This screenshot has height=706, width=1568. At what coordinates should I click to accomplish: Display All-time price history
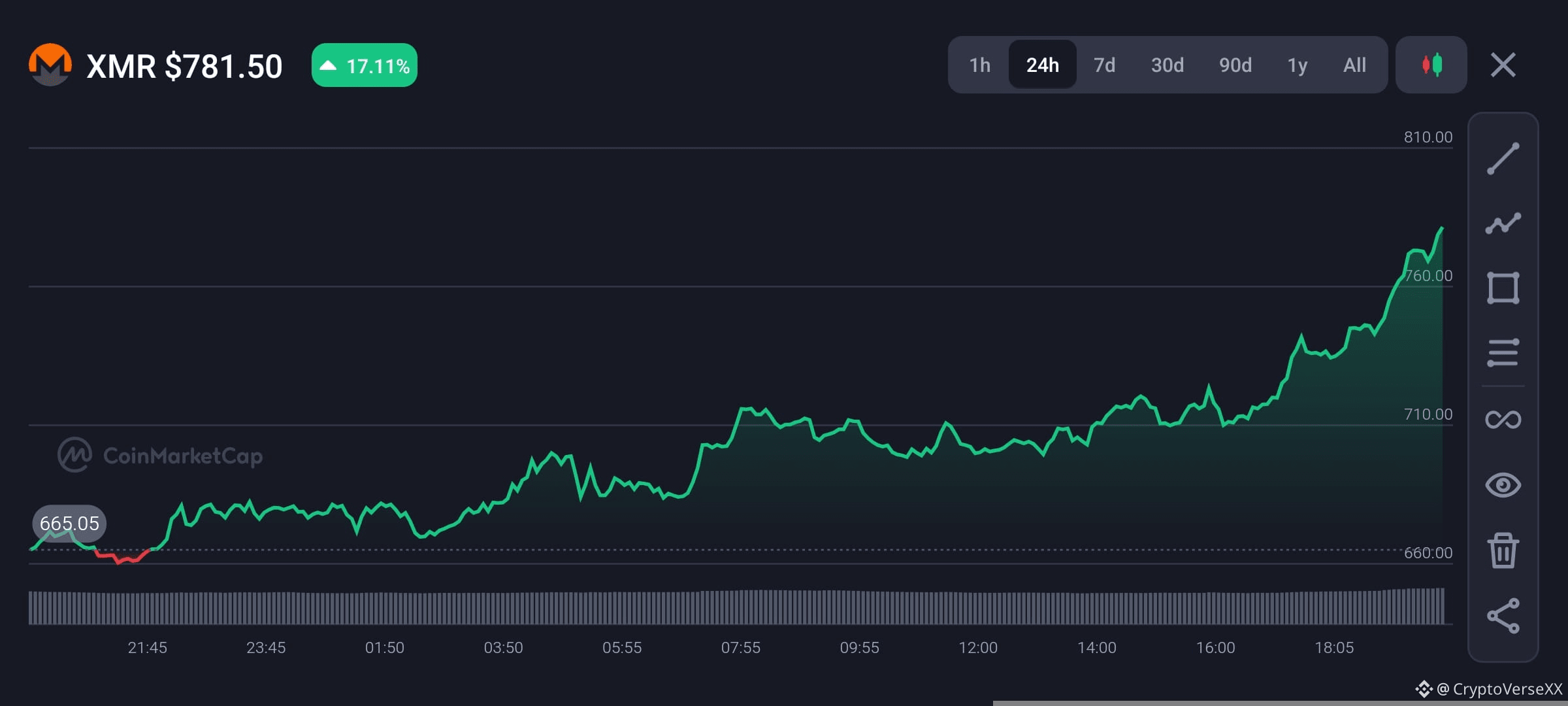[1354, 65]
